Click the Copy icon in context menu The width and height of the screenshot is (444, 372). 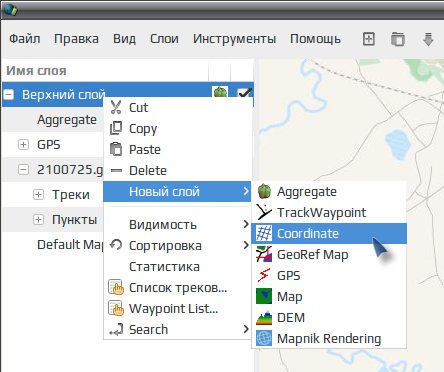(116, 128)
